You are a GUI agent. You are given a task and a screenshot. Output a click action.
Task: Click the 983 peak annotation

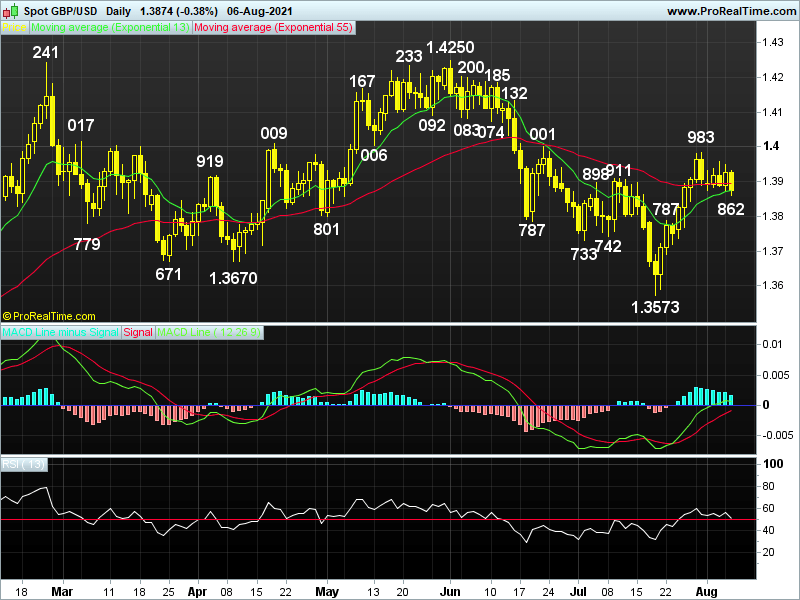700,137
